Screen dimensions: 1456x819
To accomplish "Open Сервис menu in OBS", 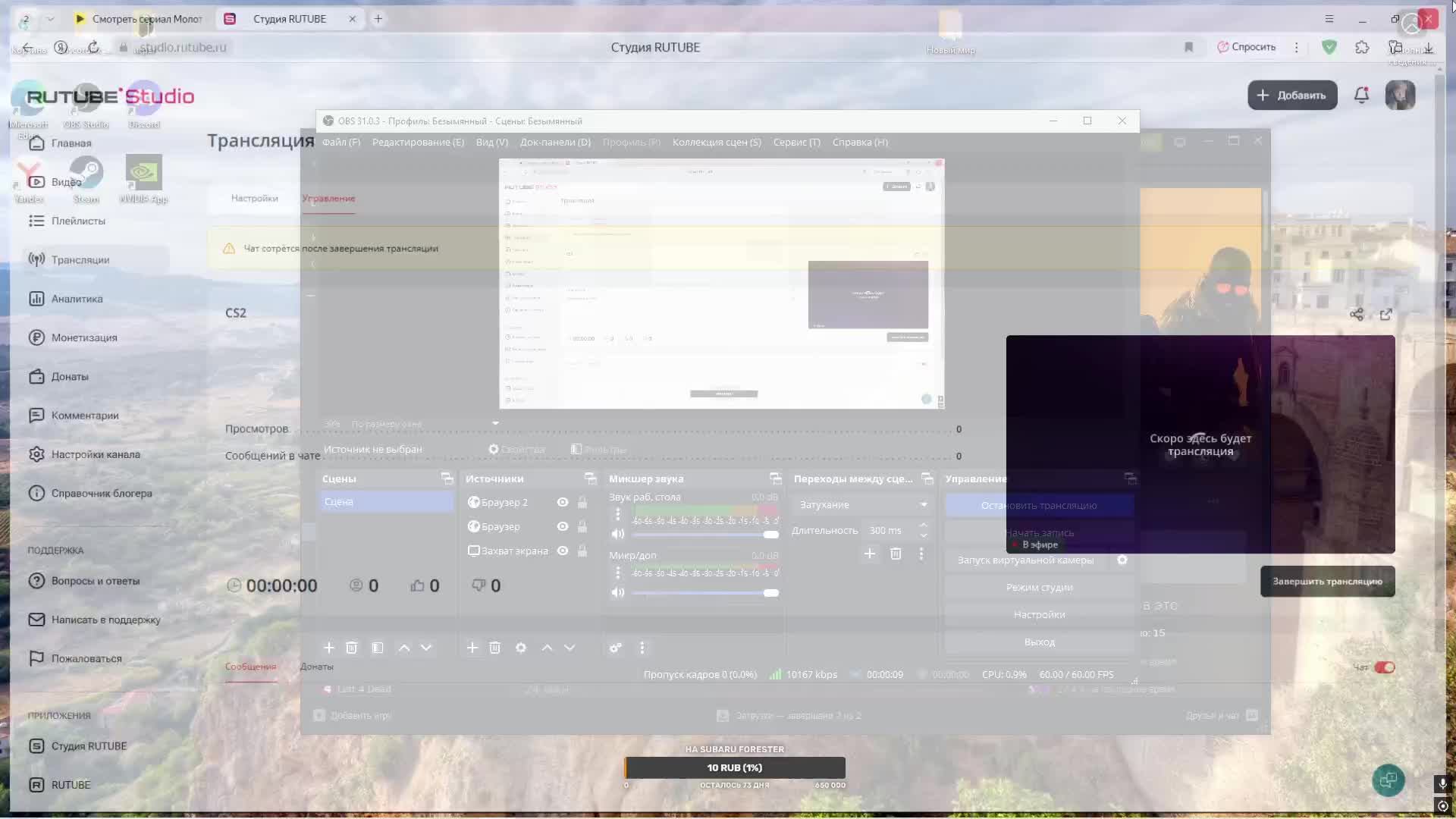I will coord(796,143).
